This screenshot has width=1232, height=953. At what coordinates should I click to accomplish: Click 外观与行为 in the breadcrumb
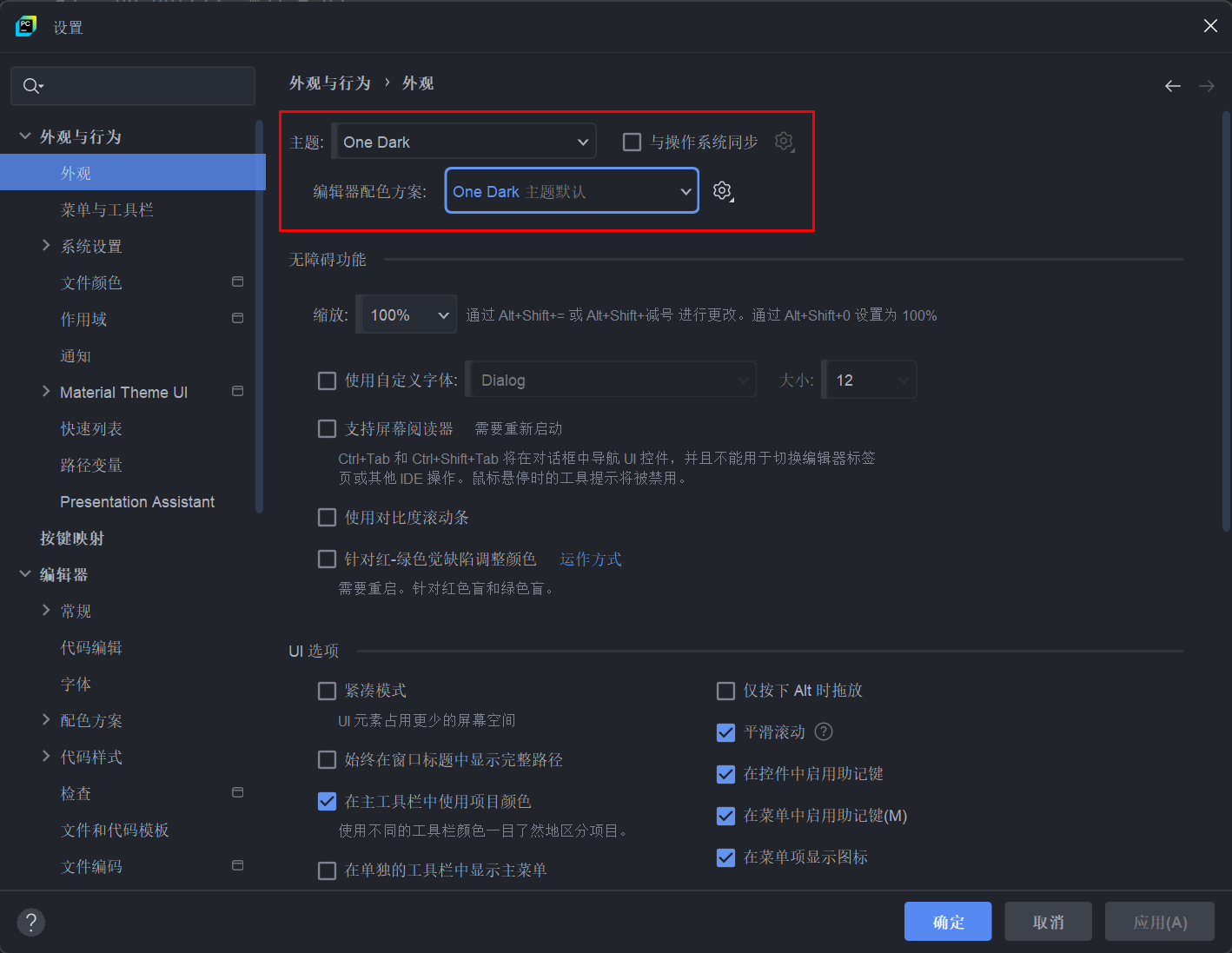[330, 83]
